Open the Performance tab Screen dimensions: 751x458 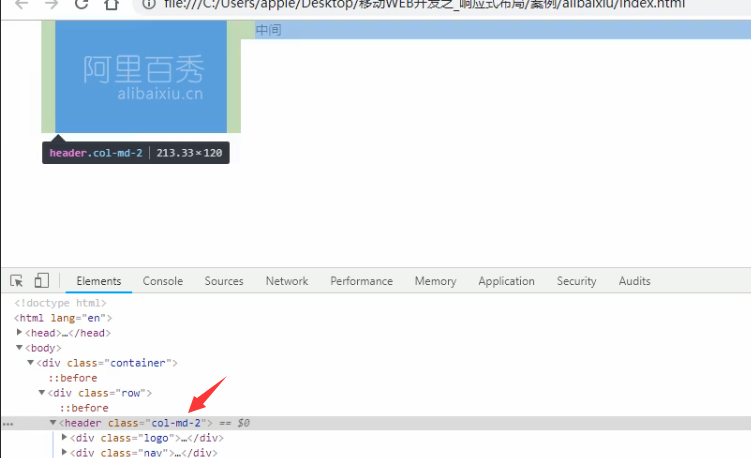[x=362, y=281]
